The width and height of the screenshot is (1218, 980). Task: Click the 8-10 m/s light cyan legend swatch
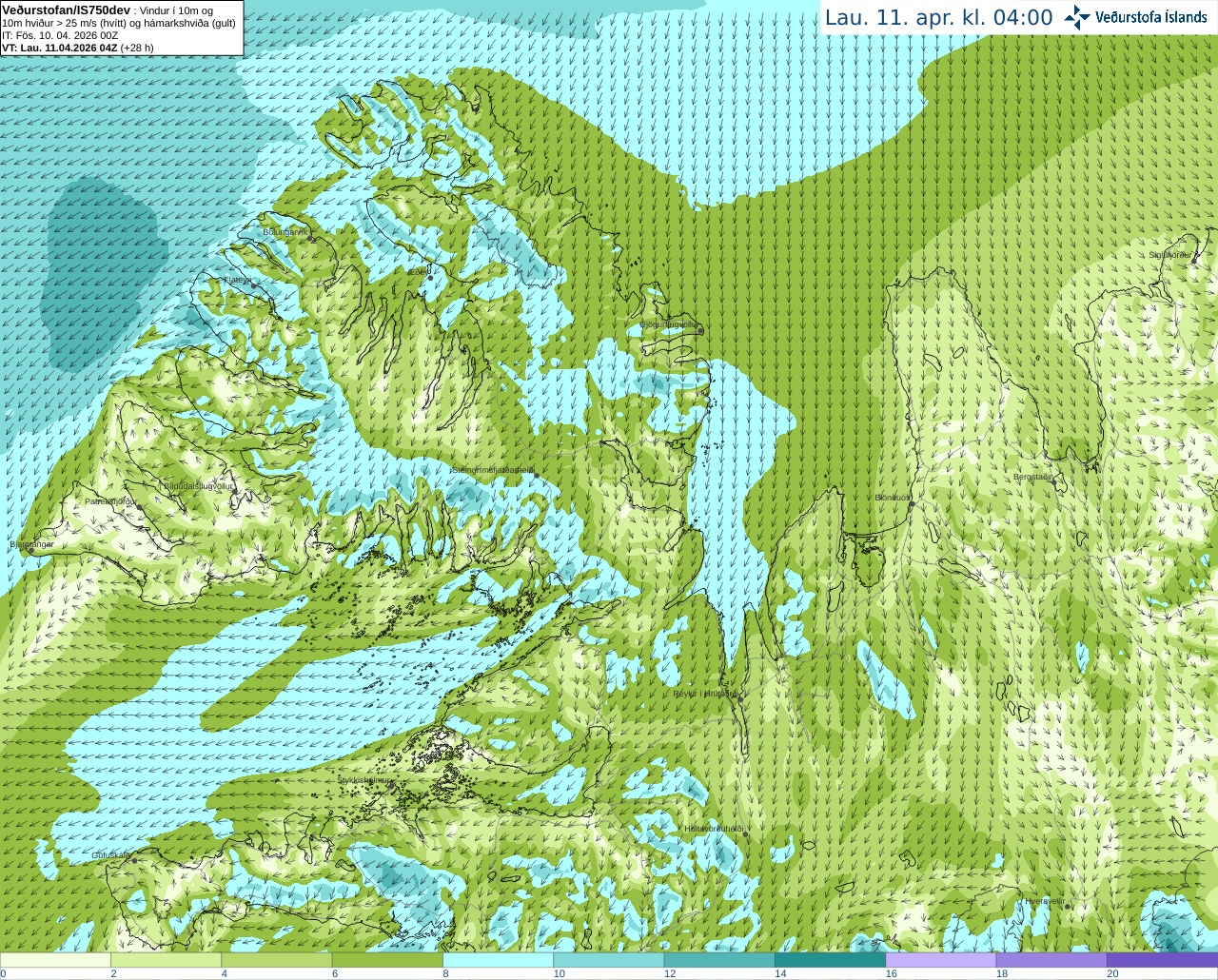(x=498, y=960)
